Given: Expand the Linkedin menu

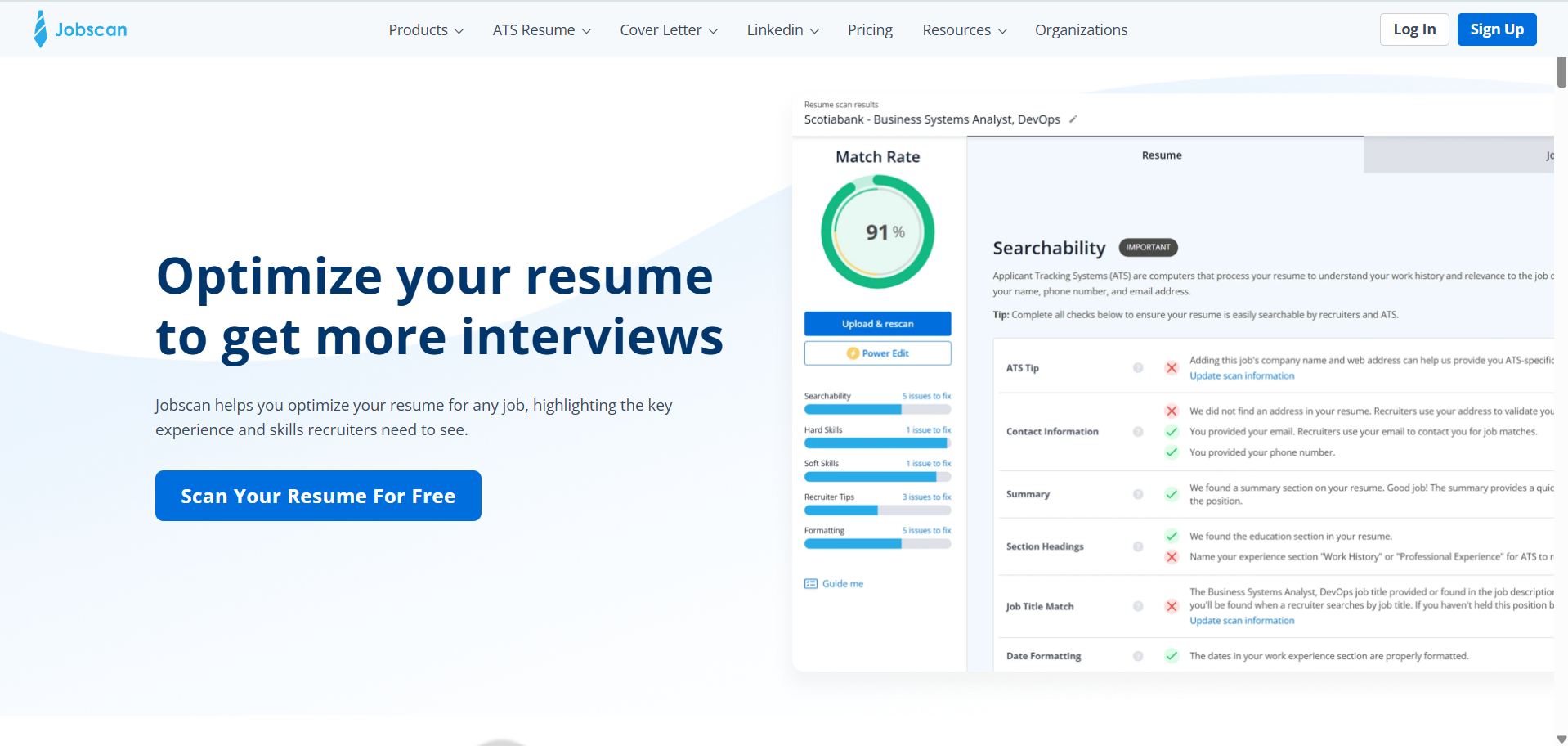Looking at the screenshot, I should coord(782,30).
